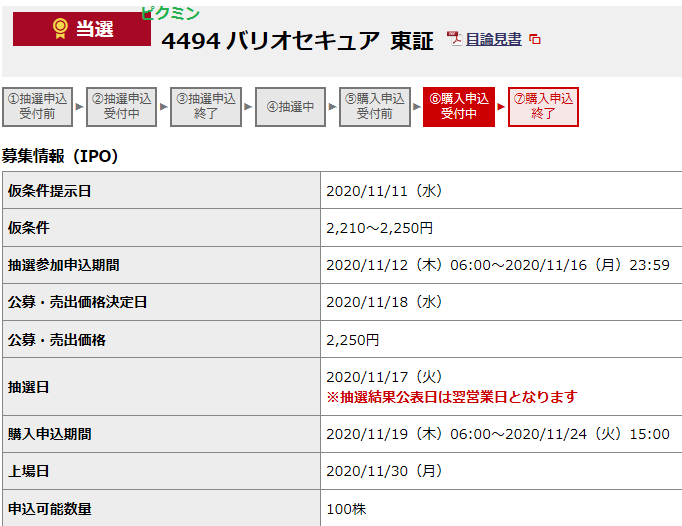
Task: Click the value 2020/11/17（火）
Action: click(384, 377)
